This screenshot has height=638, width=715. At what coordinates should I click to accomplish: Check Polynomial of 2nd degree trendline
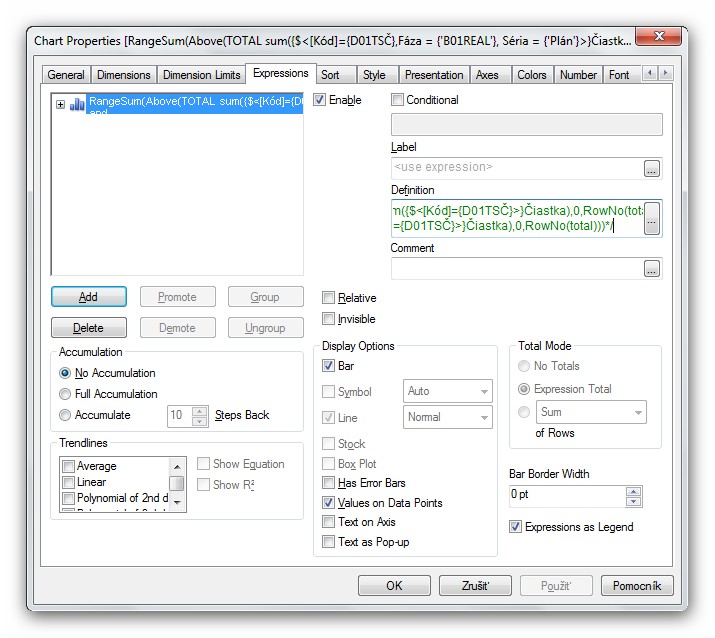pyautogui.click(x=68, y=498)
